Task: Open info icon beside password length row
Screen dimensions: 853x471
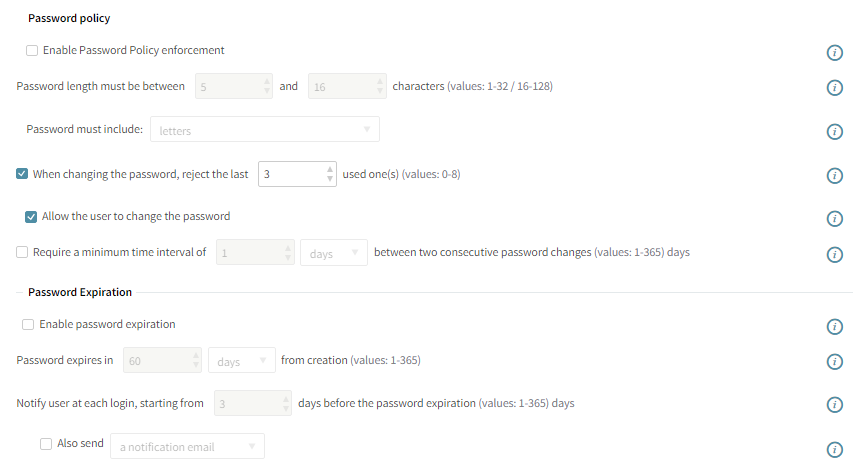Action: point(834,88)
